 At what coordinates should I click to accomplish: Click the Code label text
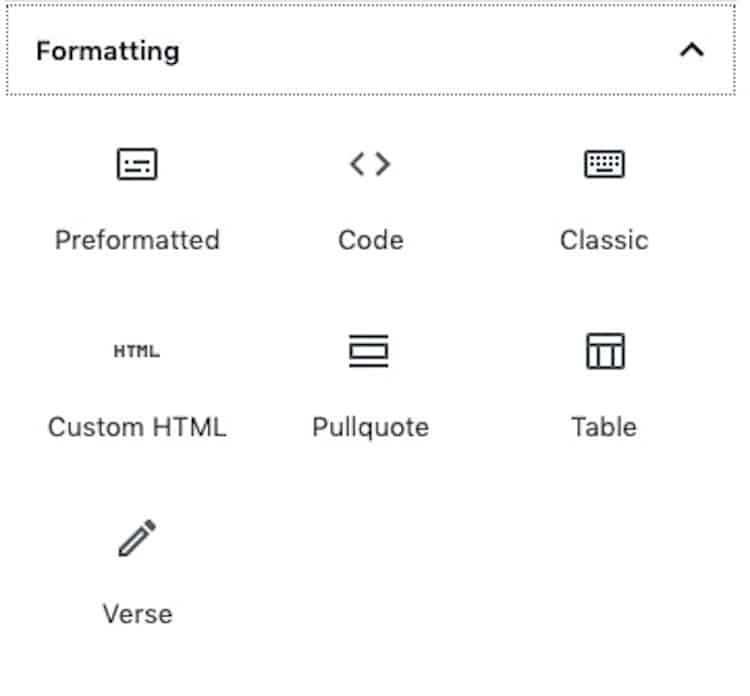pos(371,240)
